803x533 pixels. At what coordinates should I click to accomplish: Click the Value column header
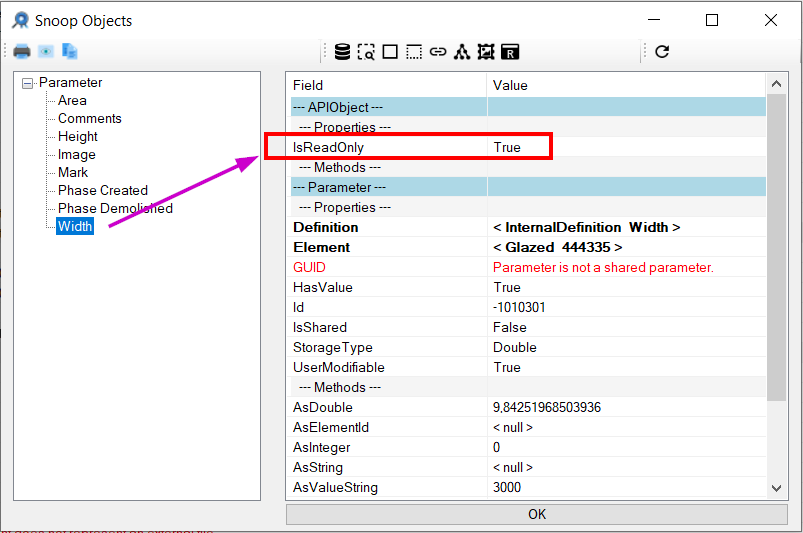click(x=626, y=85)
